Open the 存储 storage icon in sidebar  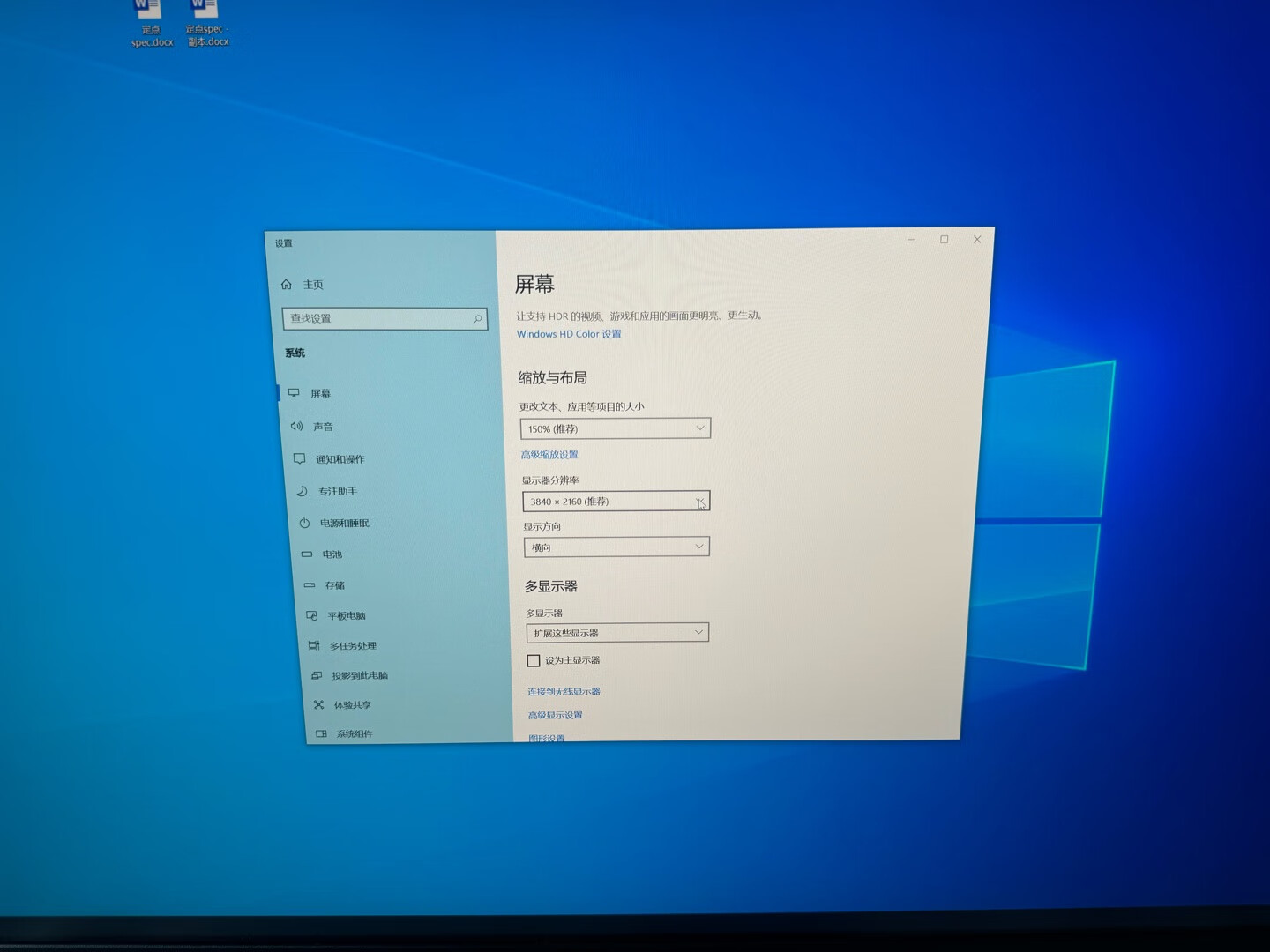pos(310,584)
